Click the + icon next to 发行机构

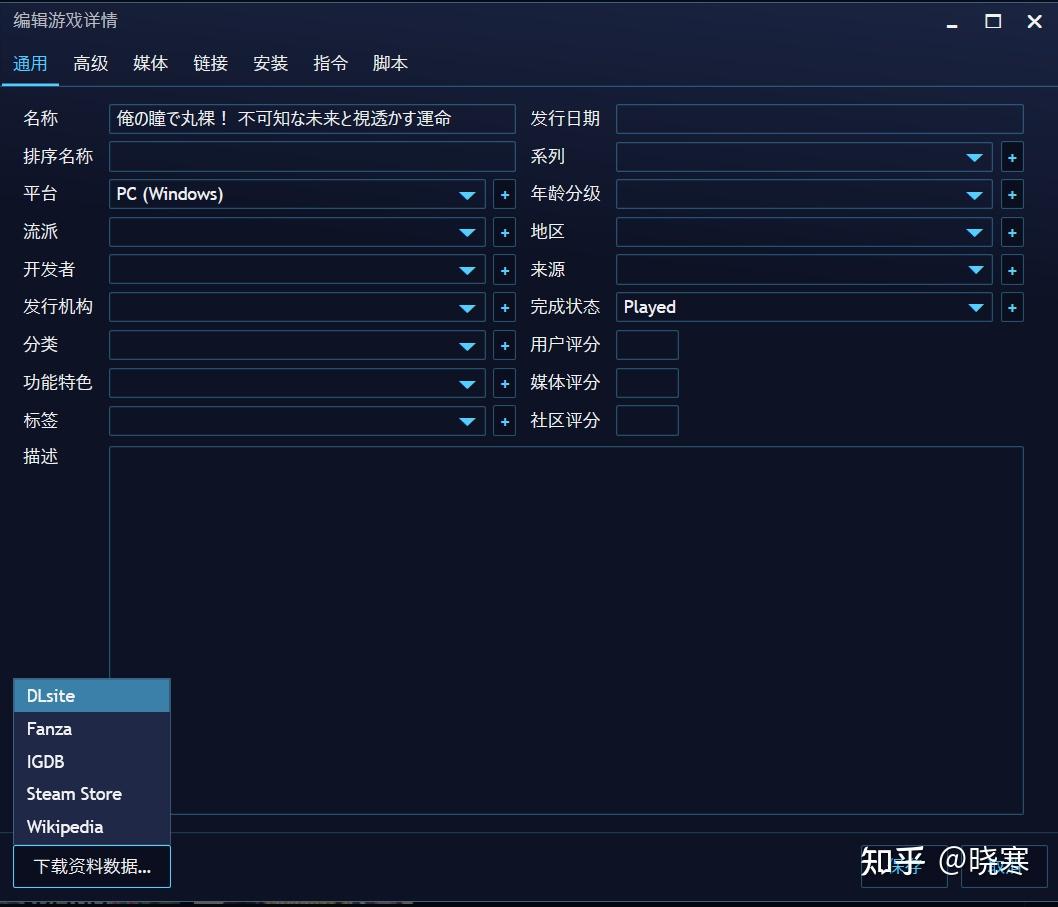[x=504, y=307]
